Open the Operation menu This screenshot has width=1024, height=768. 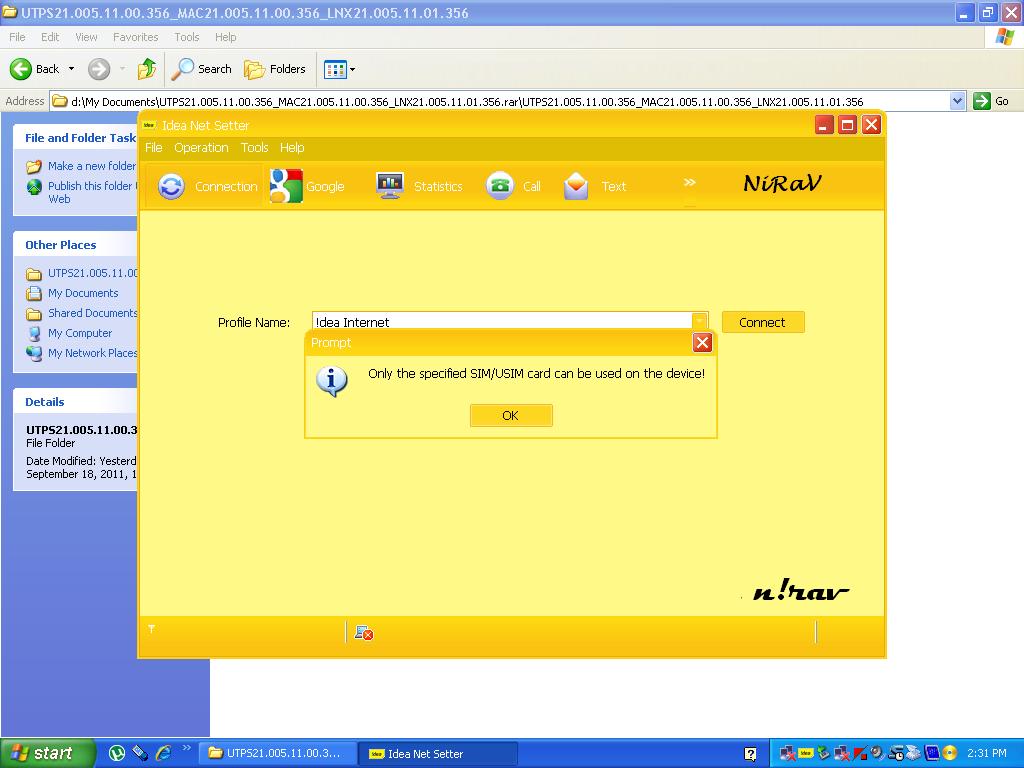click(201, 147)
